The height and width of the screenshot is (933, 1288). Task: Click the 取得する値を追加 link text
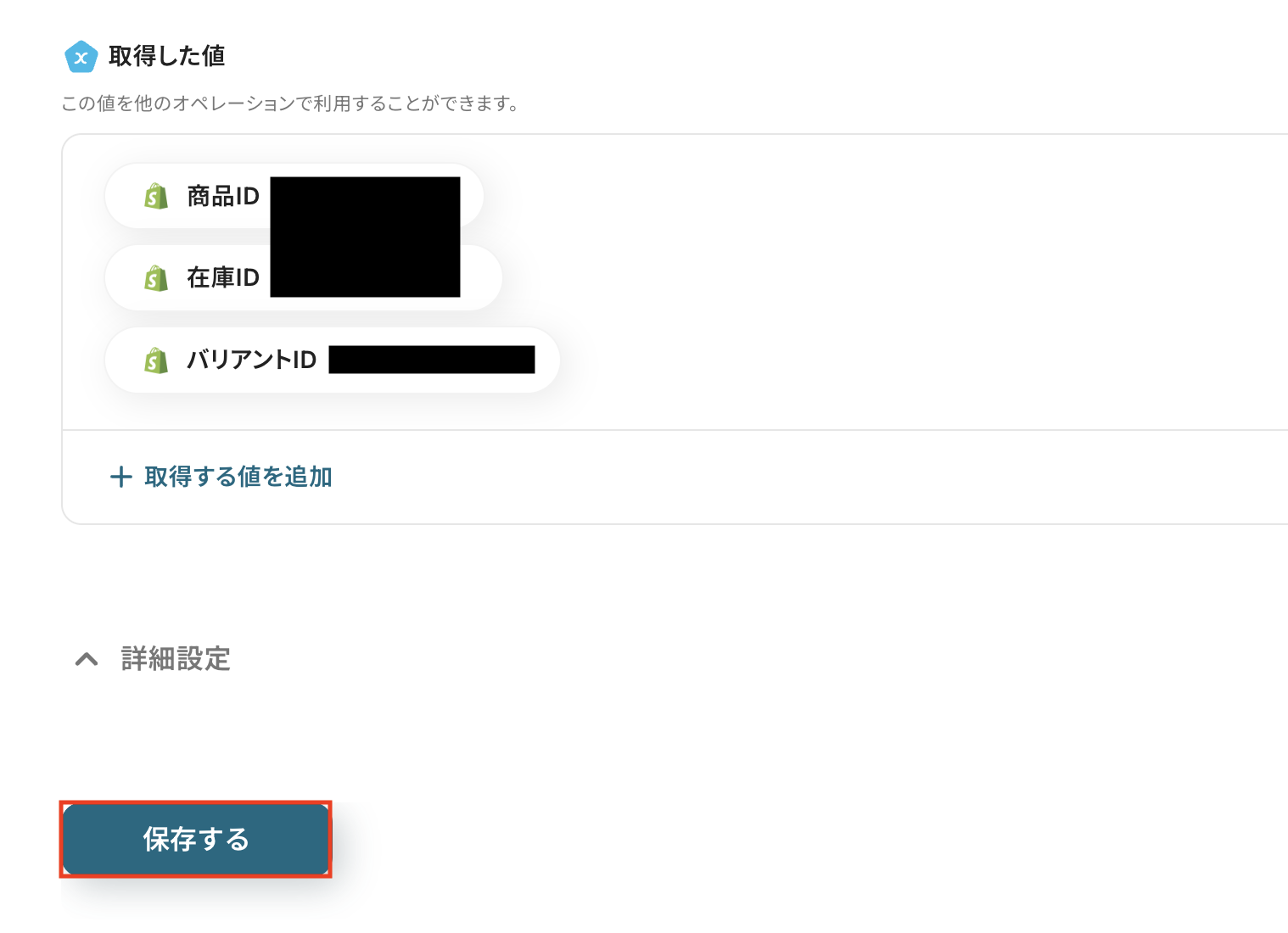[238, 477]
